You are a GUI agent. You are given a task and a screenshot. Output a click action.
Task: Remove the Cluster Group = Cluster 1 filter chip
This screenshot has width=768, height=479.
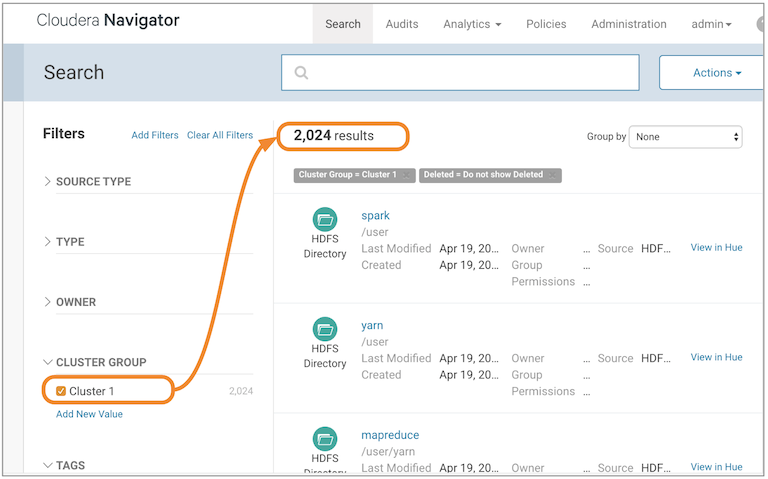pyautogui.click(x=407, y=175)
